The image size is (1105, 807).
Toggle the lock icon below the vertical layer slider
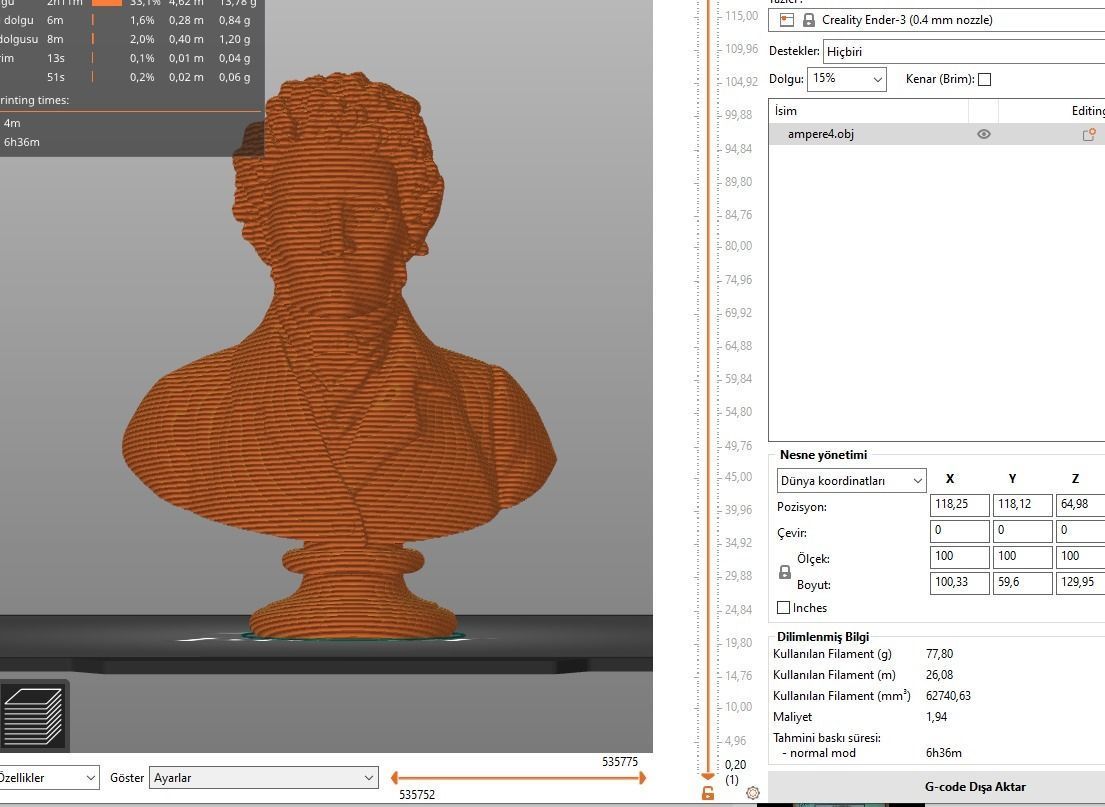pos(708,793)
